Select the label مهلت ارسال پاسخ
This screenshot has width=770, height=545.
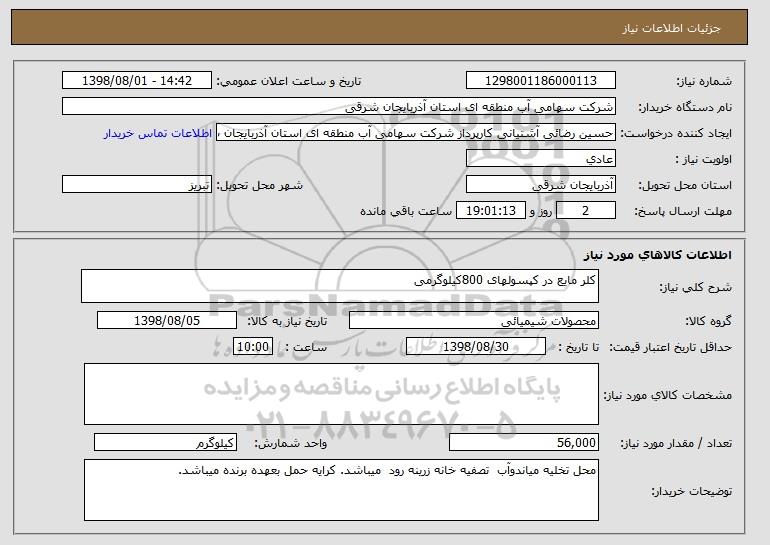click(x=683, y=211)
